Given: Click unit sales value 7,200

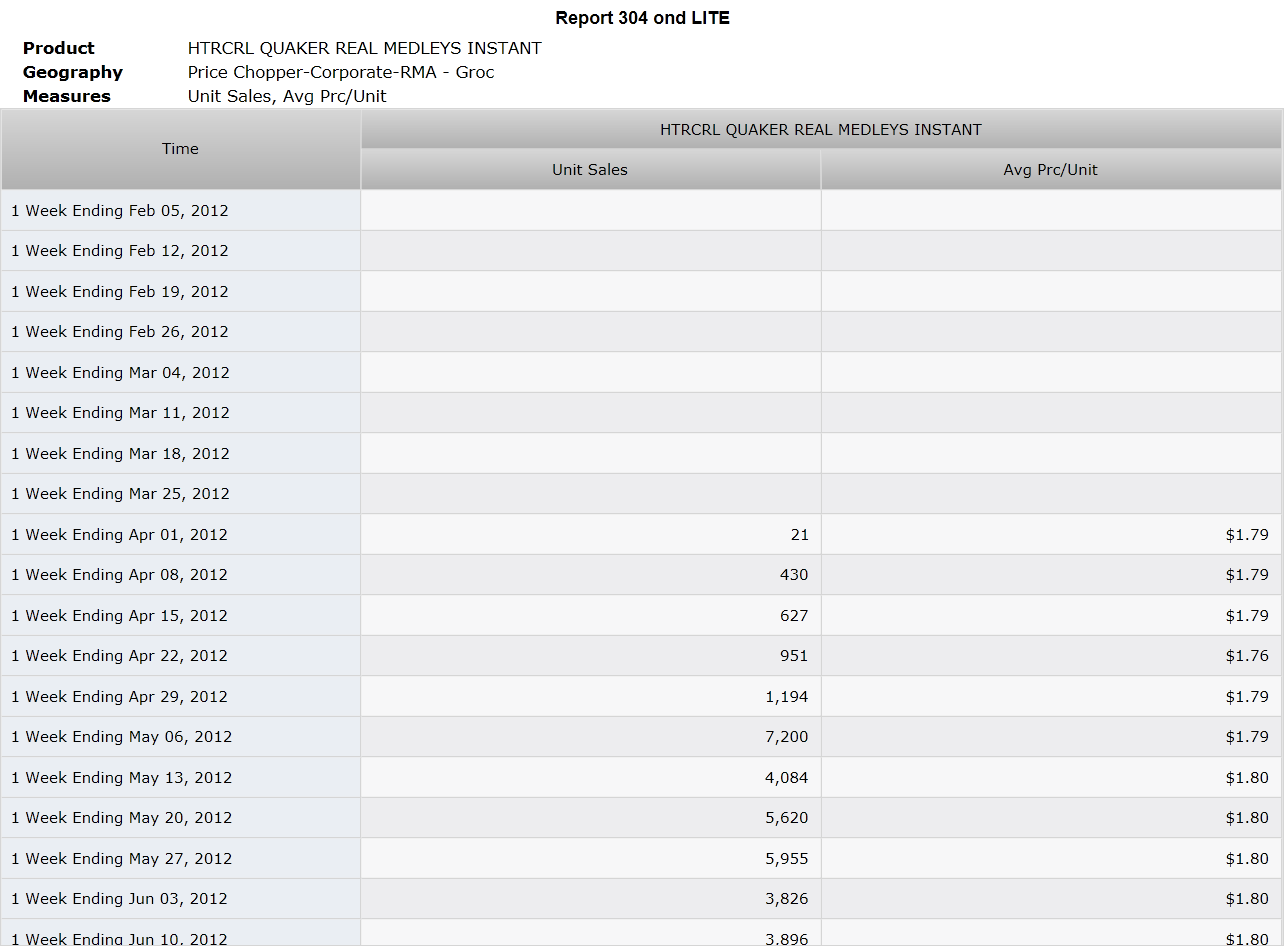Looking at the screenshot, I should click(x=787, y=737).
